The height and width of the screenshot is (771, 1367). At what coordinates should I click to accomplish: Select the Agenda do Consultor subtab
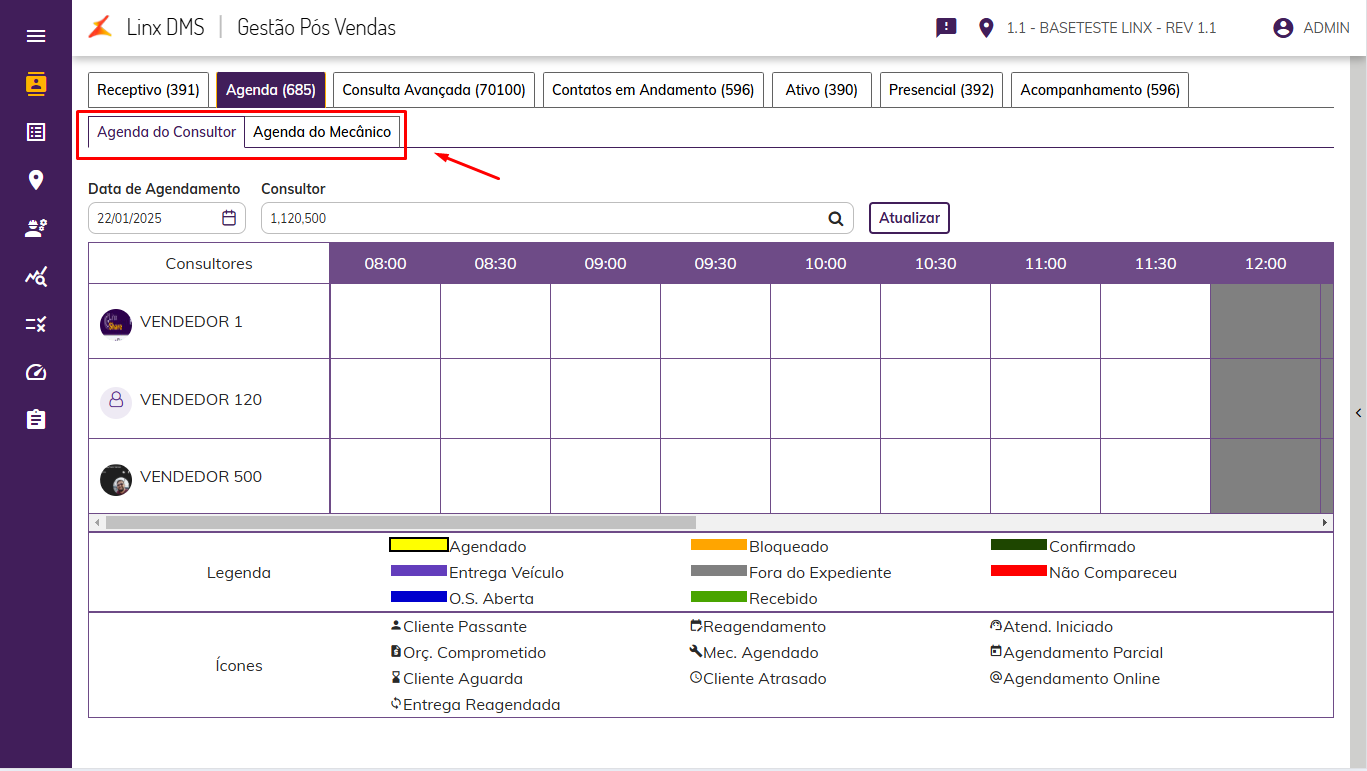166,132
